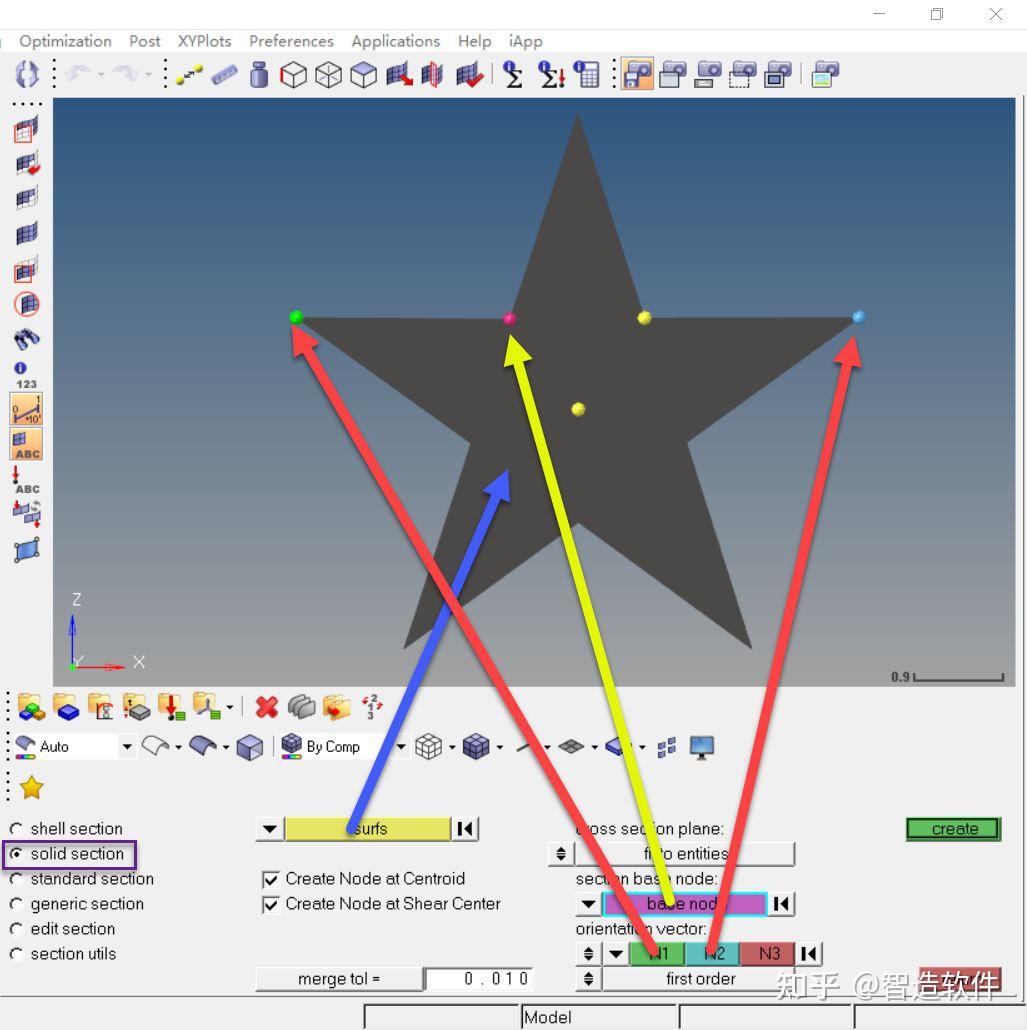The width and height of the screenshot is (1027, 1030).
Task: Click the green create button
Action: point(953,829)
